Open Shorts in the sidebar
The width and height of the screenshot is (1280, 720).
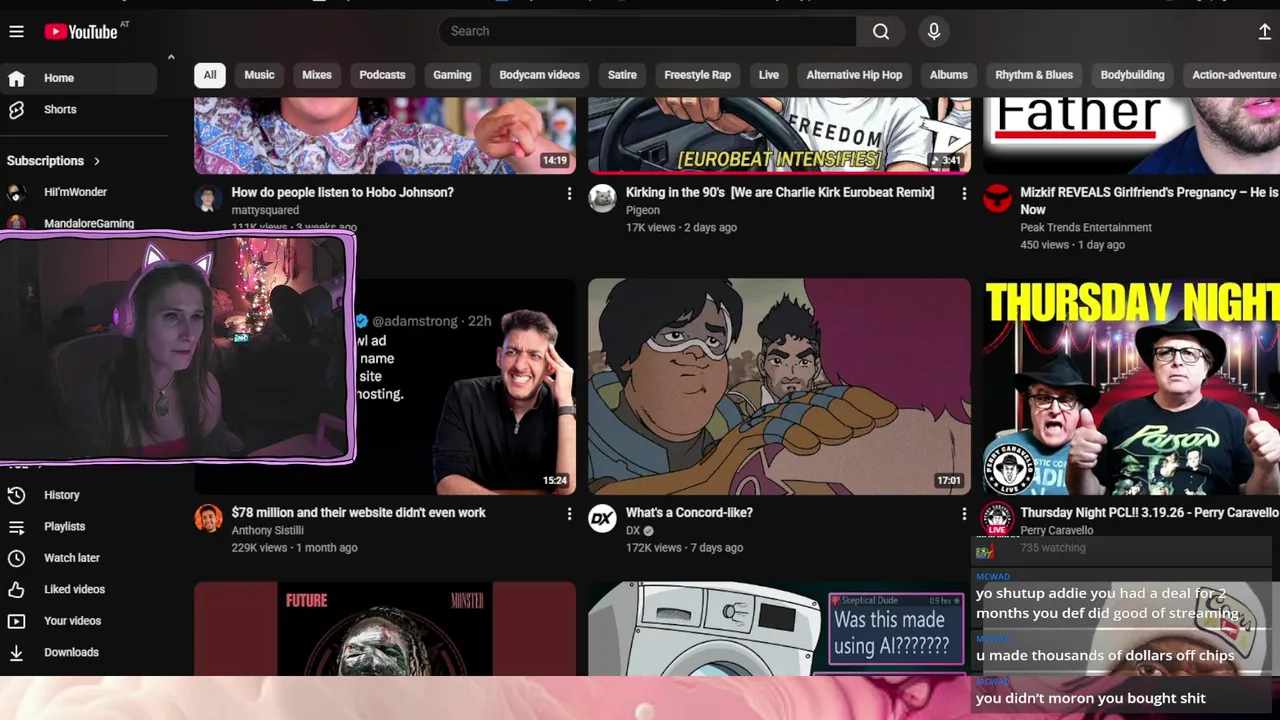(80, 110)
